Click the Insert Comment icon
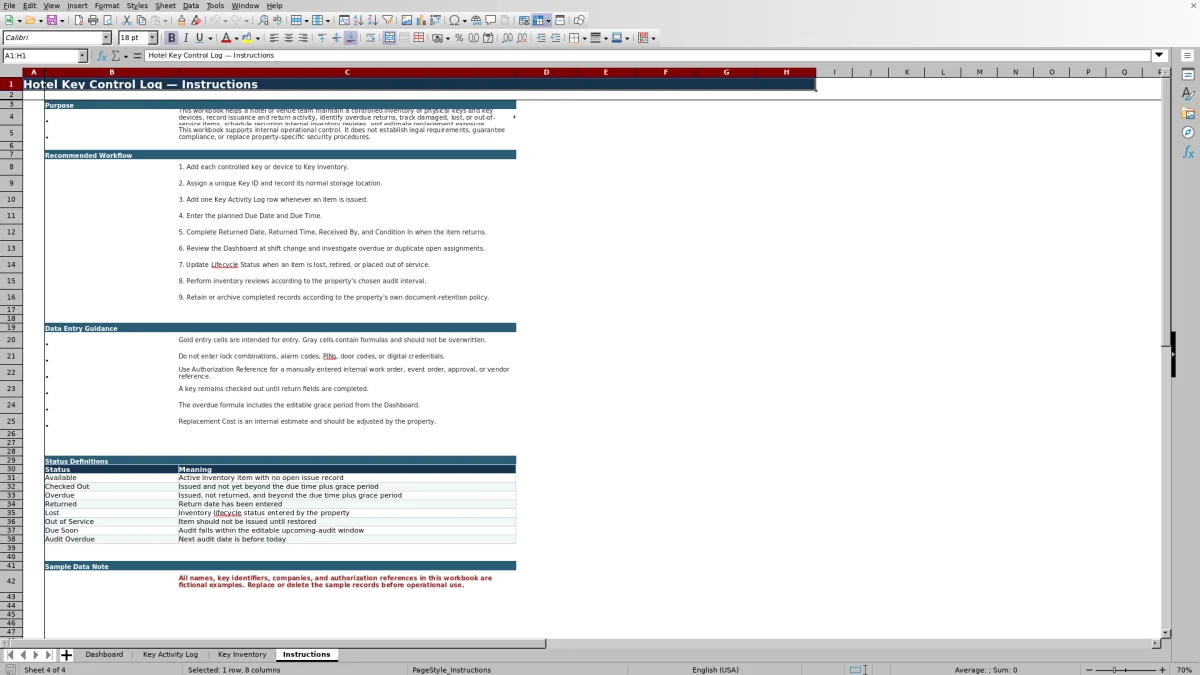 [491, 20]
